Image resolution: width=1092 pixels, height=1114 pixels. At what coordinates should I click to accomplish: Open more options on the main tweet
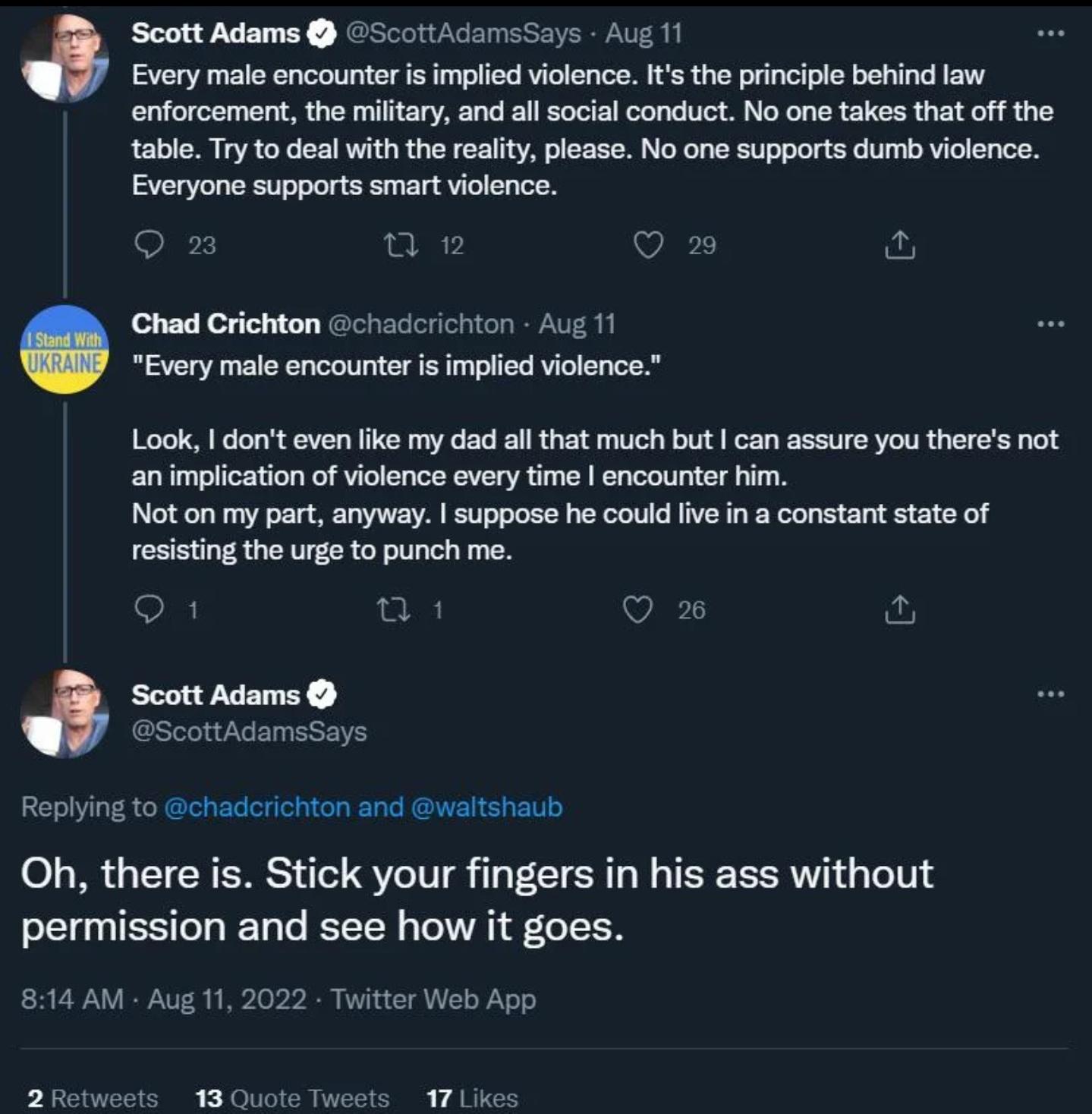pos(1051,694)
